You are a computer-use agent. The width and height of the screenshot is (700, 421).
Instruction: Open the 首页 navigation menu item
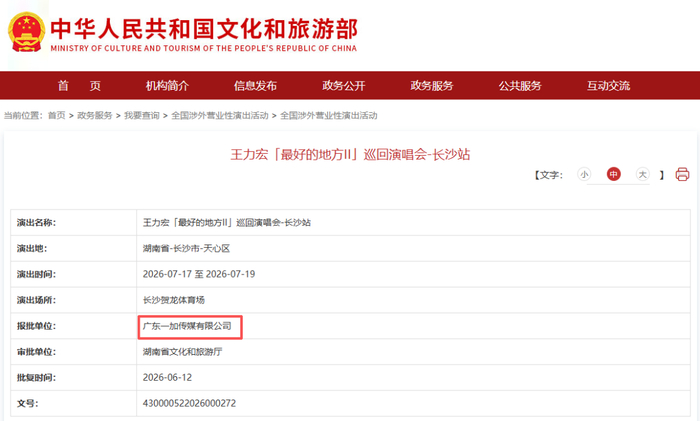pyautogui.click(x=79, y=86)
